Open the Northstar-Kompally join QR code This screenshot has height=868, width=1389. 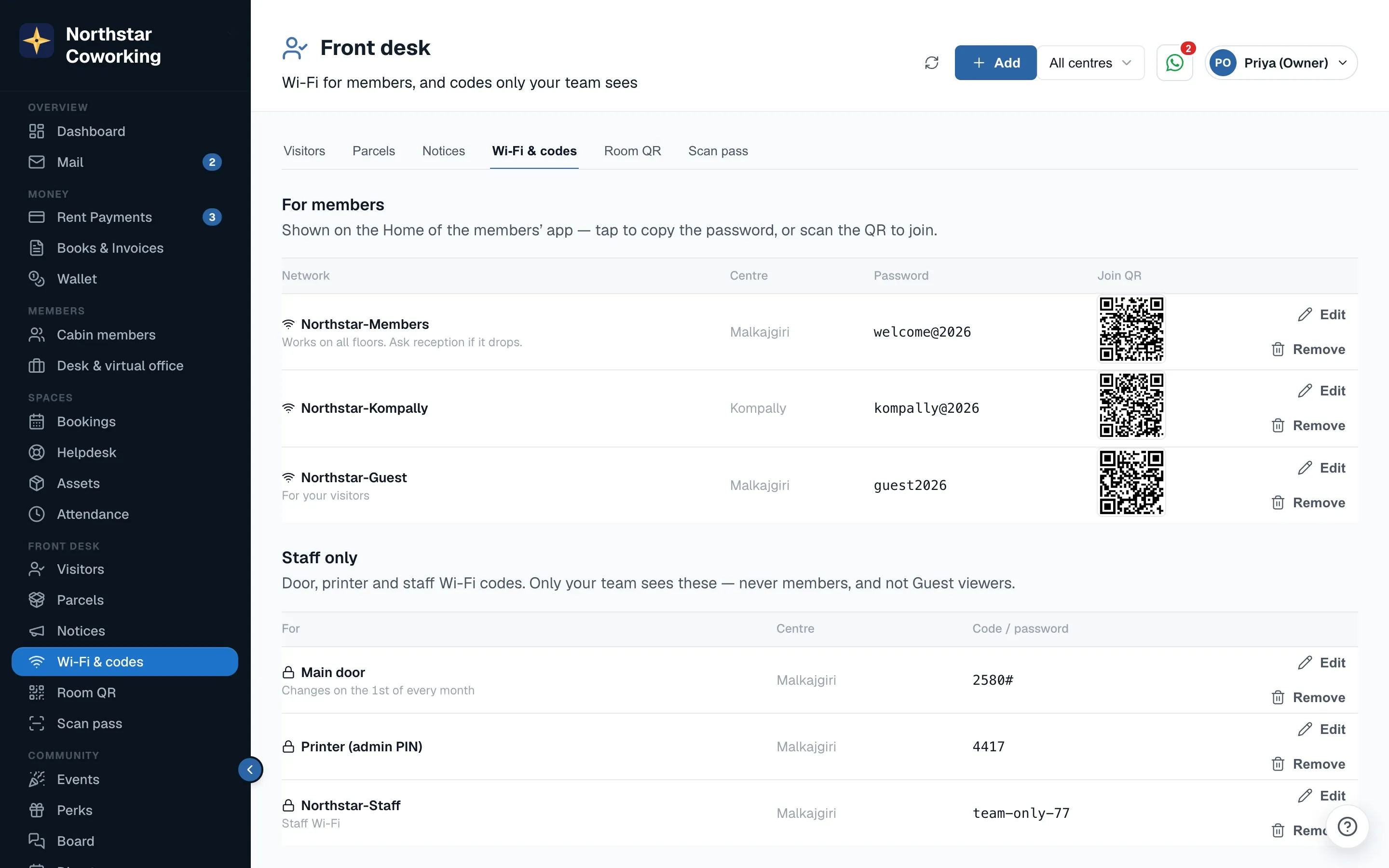coord(1131,405)
